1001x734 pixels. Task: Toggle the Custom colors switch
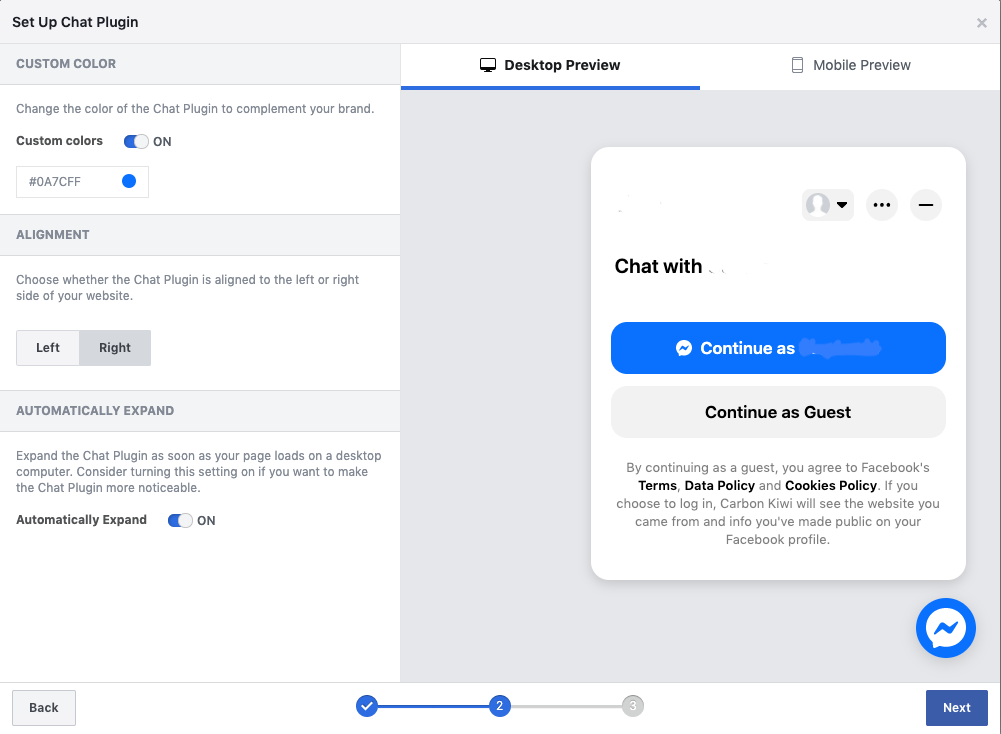[x=136, y=142]
